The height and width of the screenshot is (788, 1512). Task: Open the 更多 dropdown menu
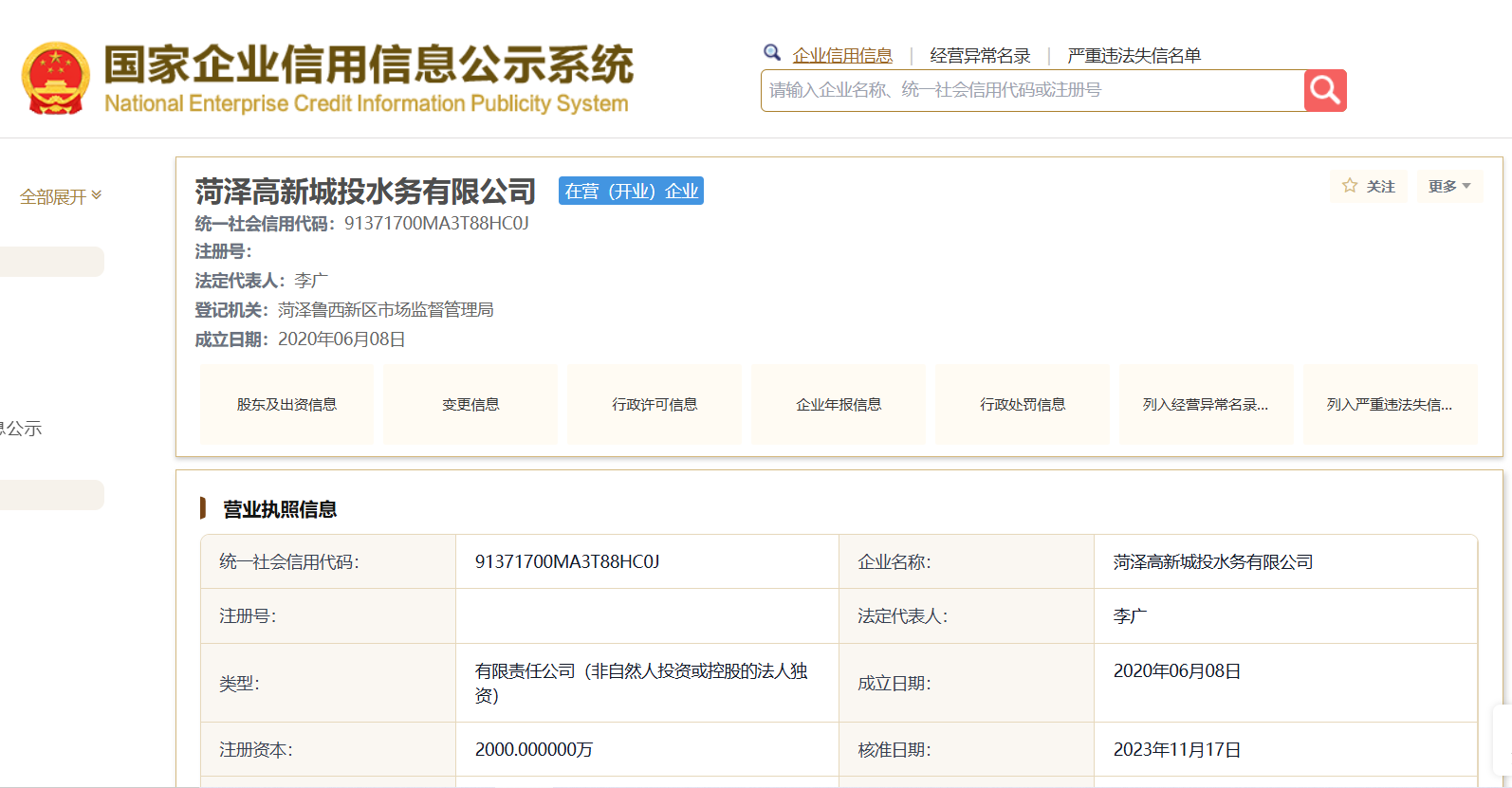(1448, 187)
